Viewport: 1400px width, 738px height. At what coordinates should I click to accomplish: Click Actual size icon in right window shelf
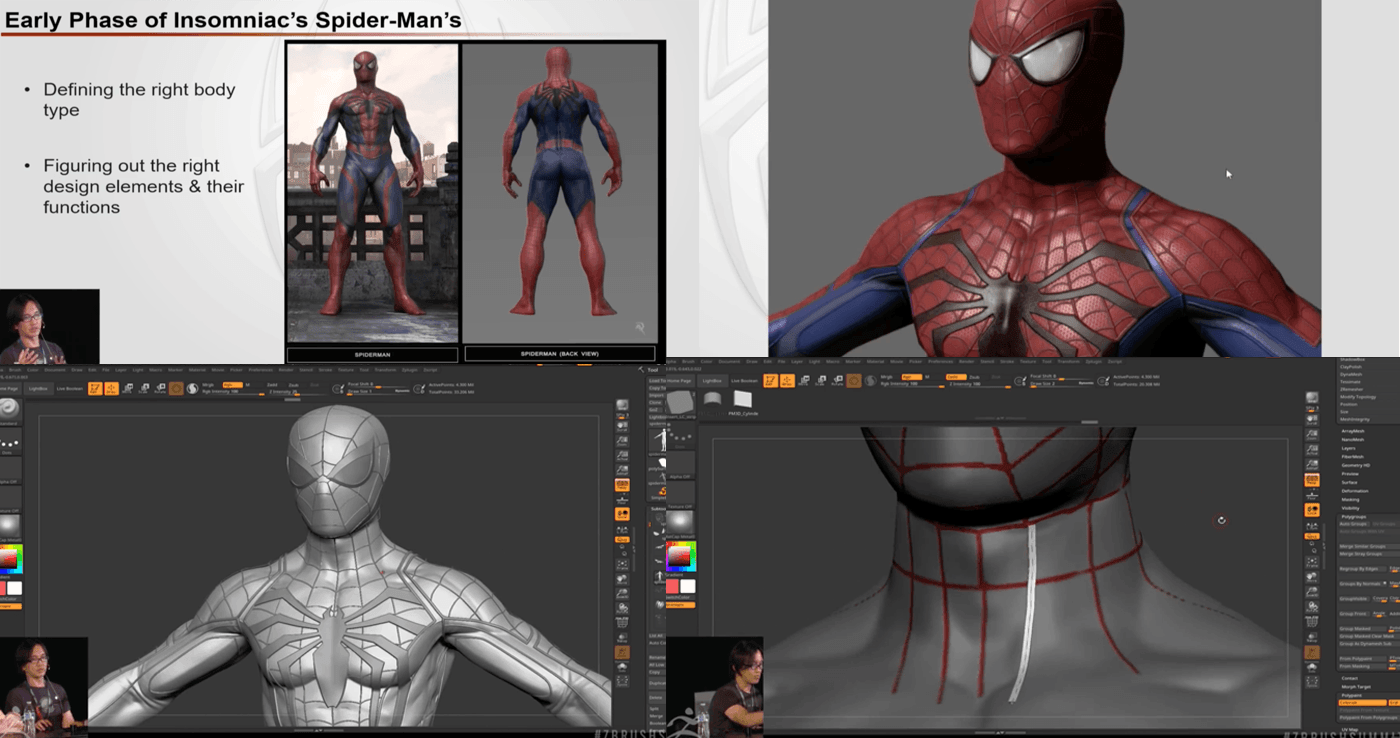[x=1312, y=449]
